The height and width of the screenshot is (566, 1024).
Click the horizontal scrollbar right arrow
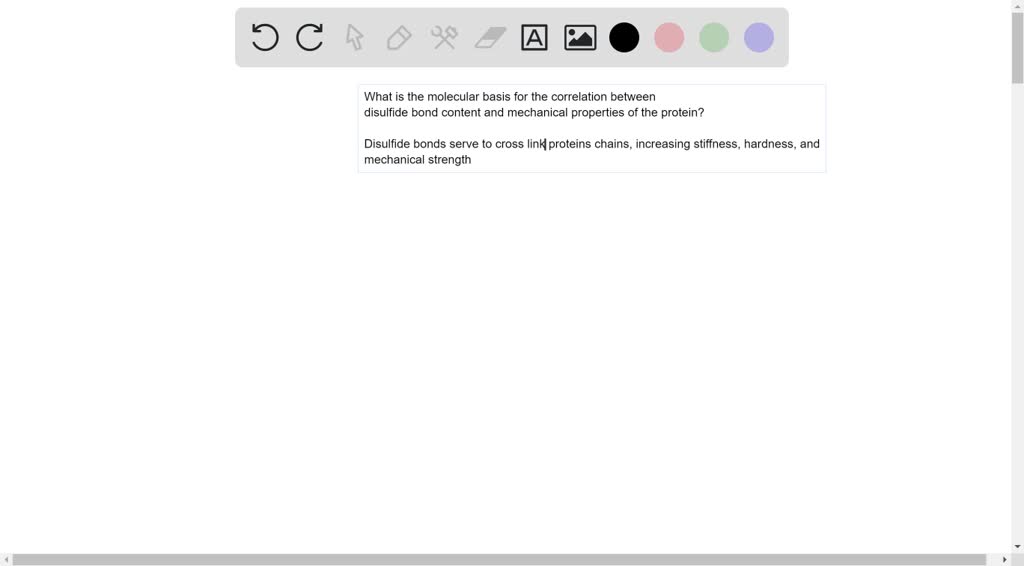[x=1004, y=560]
